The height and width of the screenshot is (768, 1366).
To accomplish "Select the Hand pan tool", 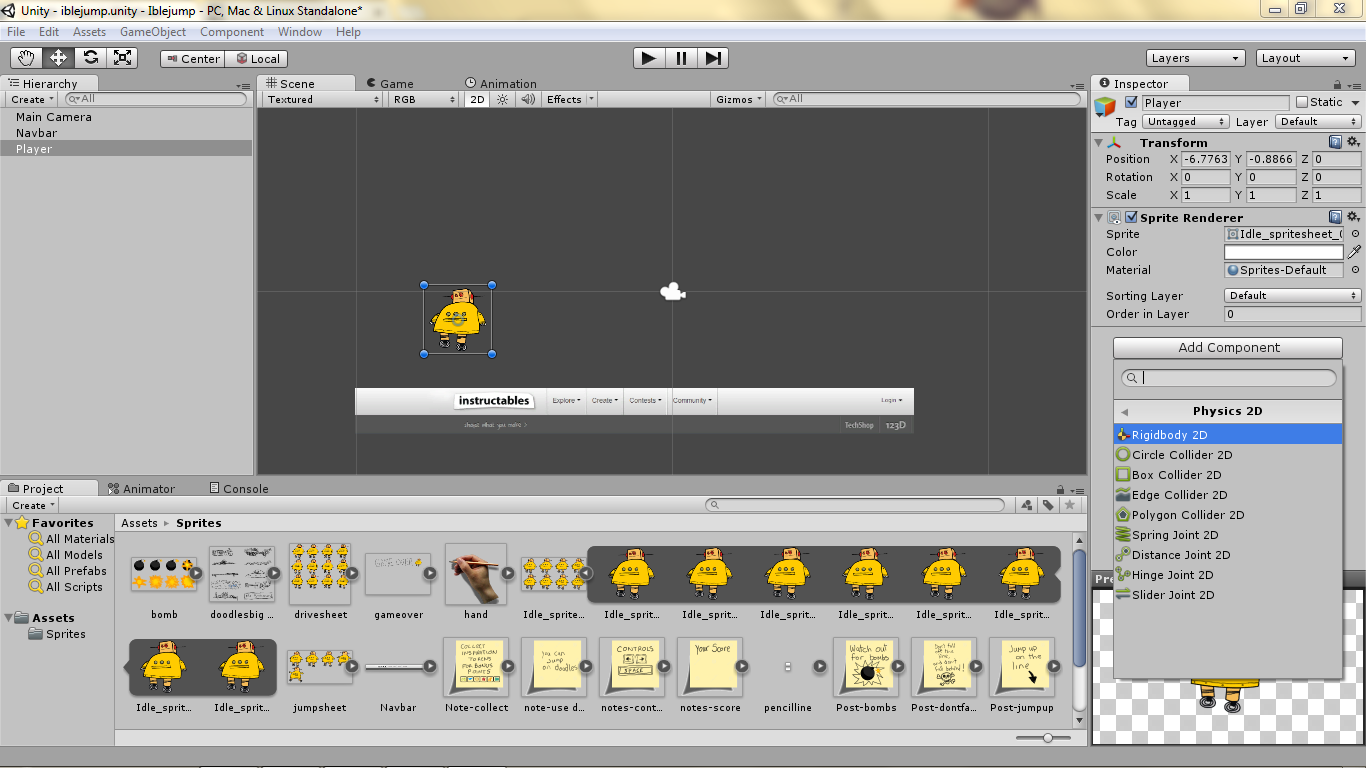I will 26,58.
